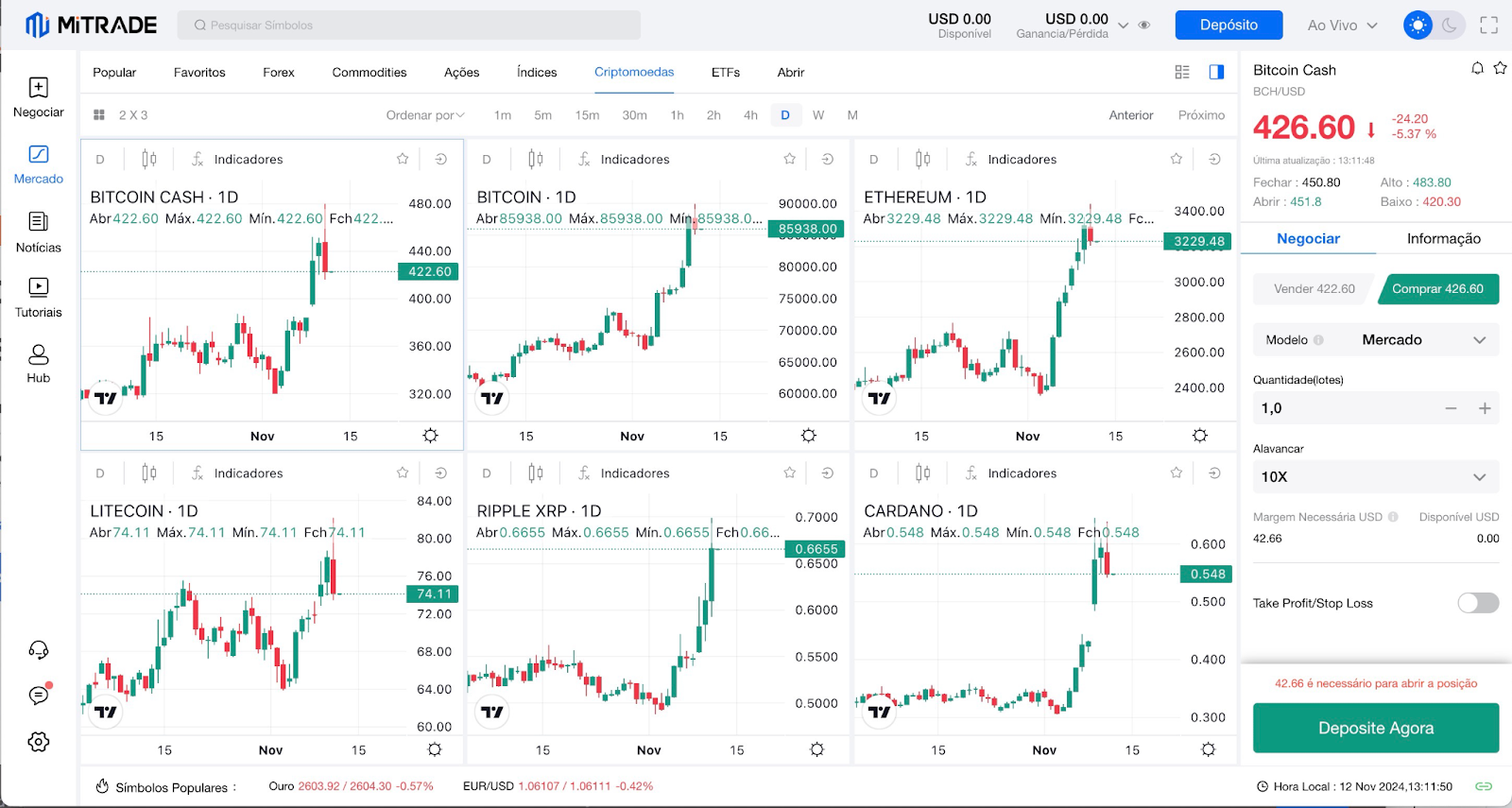Decrease quantity with the minus button
Image resolution: width=1512 pixels, height=808 pixels.
[x=1451, y=408]
